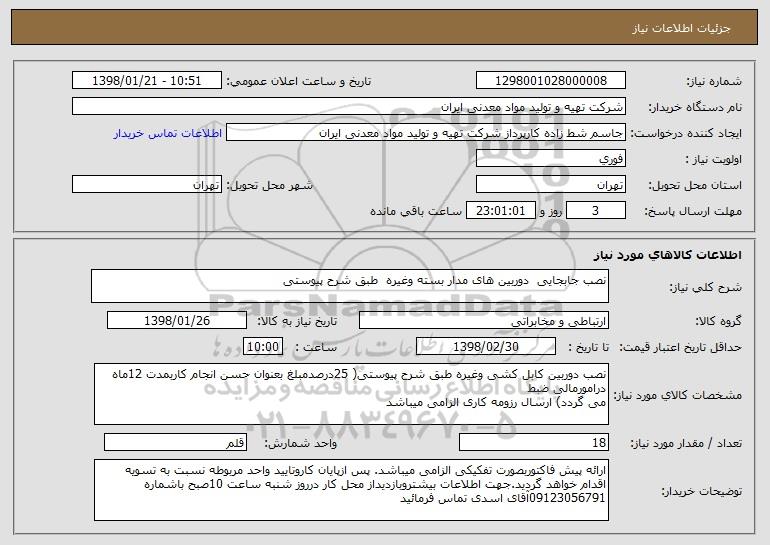Click the remaining time field 23:01:01

click(x=500, y=211)
